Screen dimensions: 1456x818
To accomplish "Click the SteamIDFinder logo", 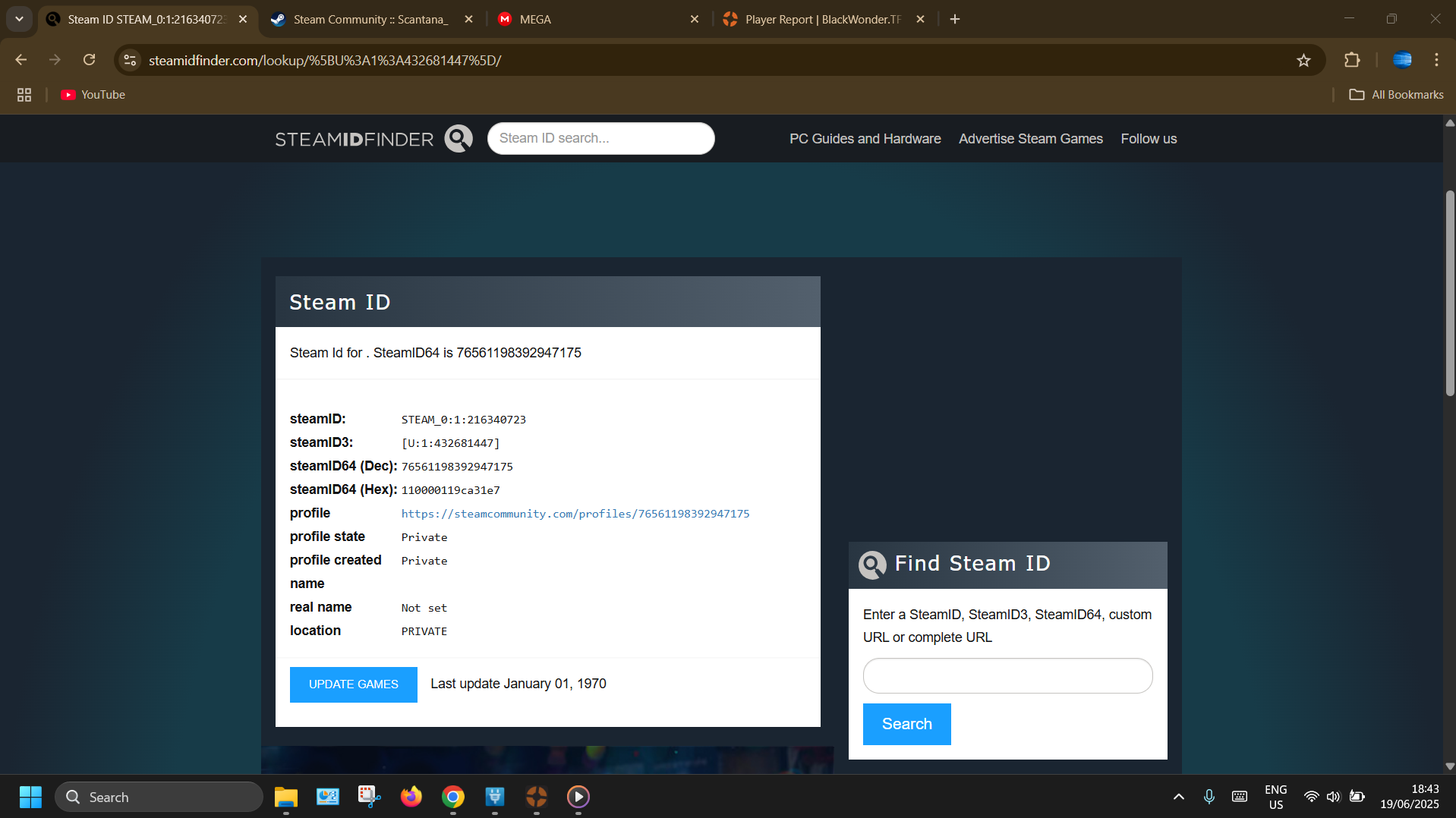I will click(x=354, y=139).
